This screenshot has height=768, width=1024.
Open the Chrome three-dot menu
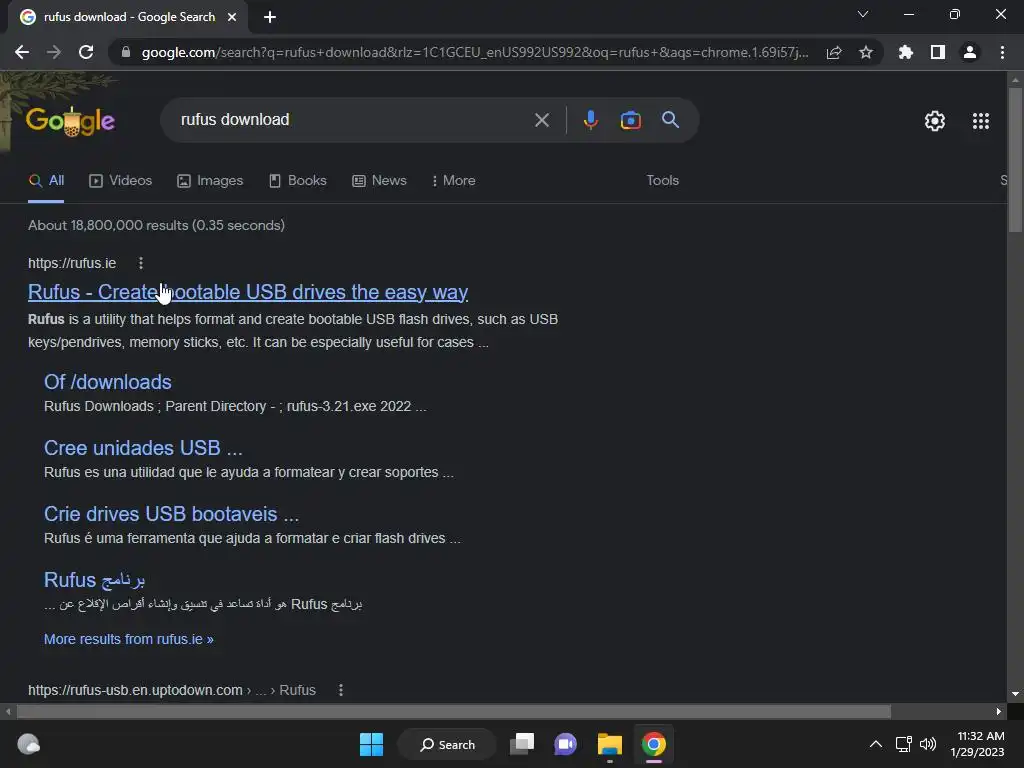tap(1002, 52)
